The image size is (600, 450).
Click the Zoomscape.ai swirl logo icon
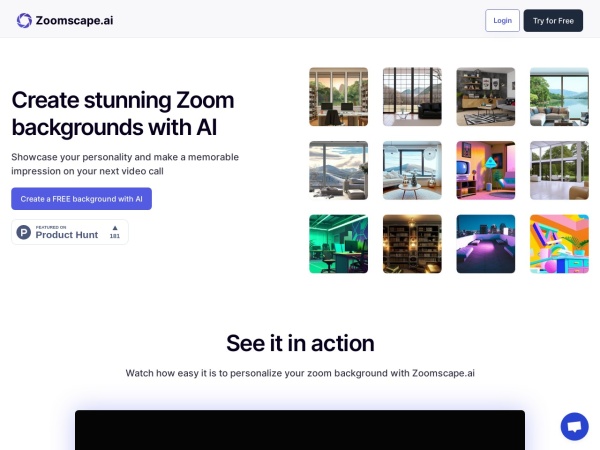click(x=25, y=20)
